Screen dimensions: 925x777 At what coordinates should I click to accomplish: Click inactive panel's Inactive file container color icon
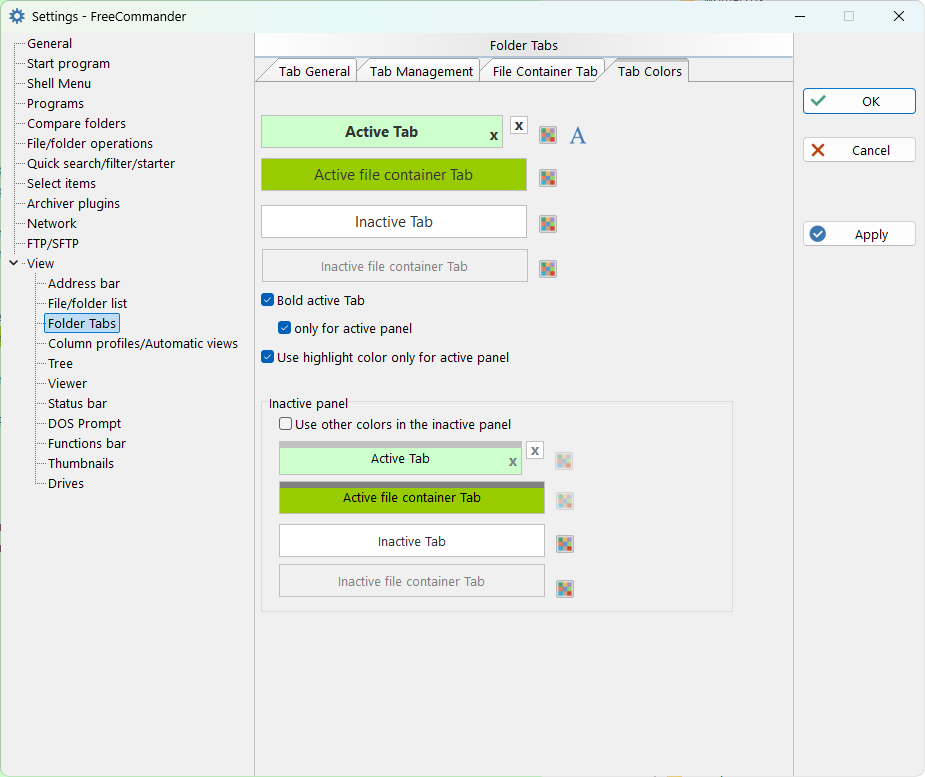coord(565,589)
